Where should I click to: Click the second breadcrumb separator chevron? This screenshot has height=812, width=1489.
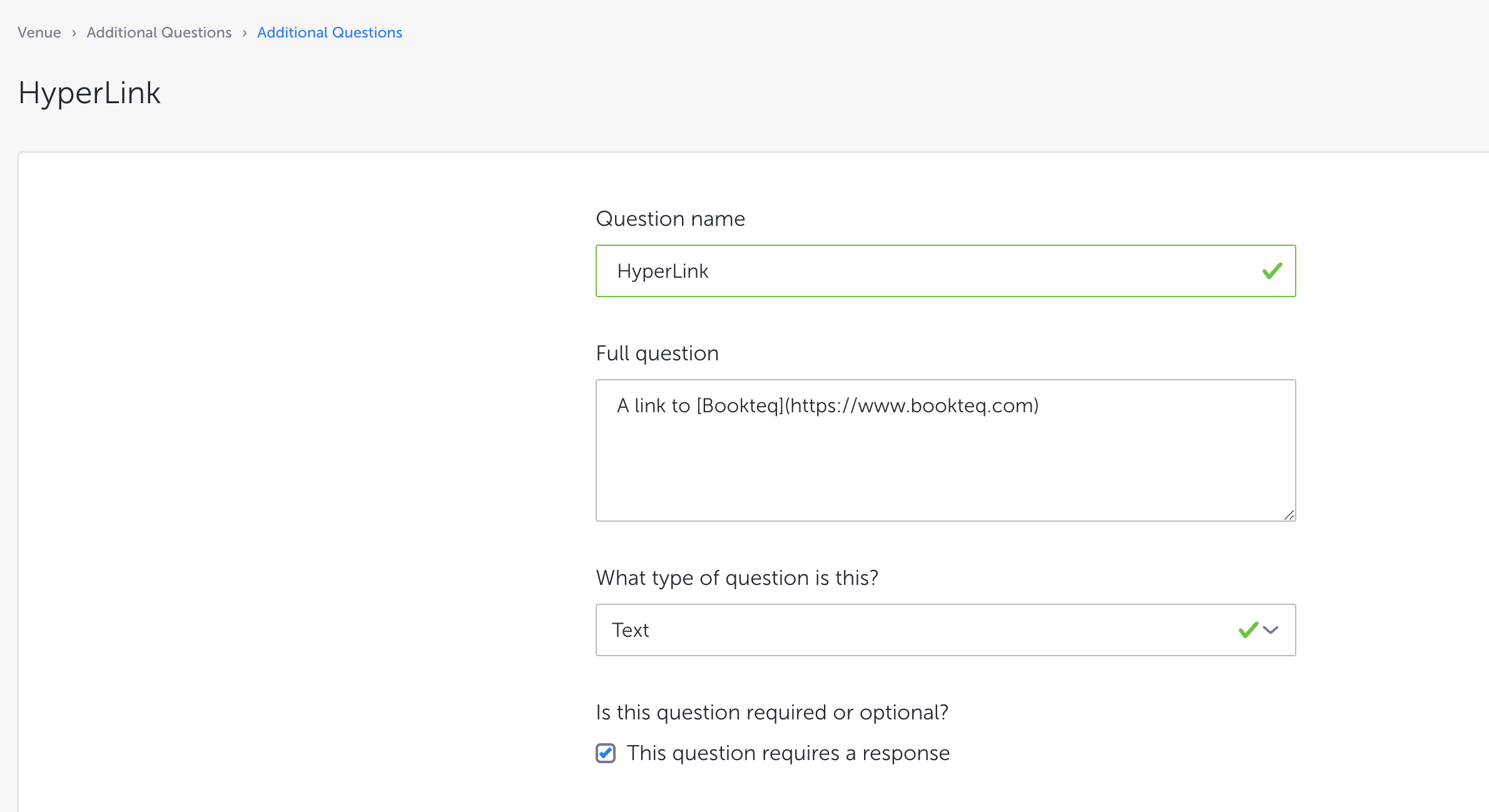245,33
